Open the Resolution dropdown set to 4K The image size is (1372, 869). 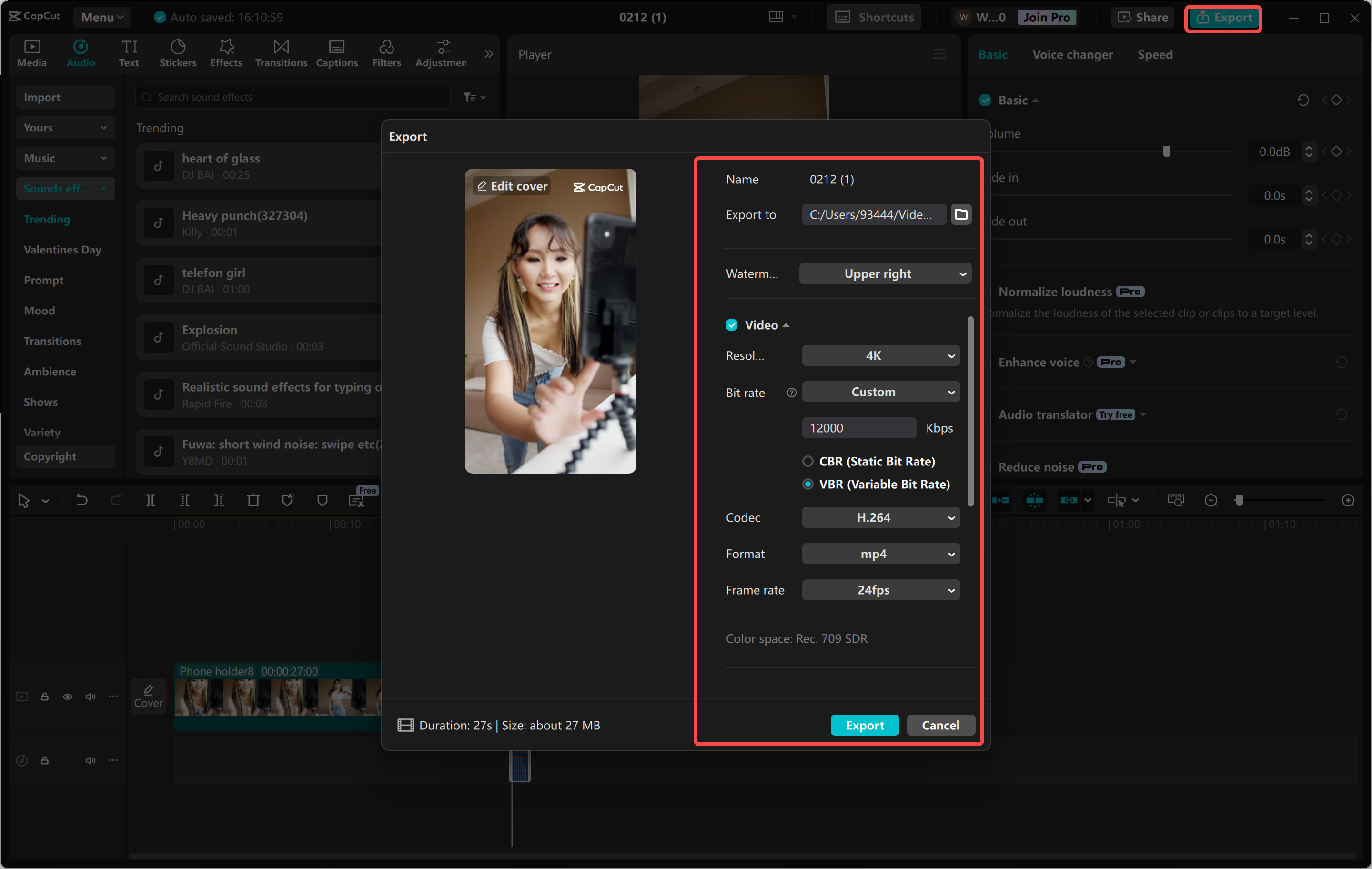pos(880,355)
